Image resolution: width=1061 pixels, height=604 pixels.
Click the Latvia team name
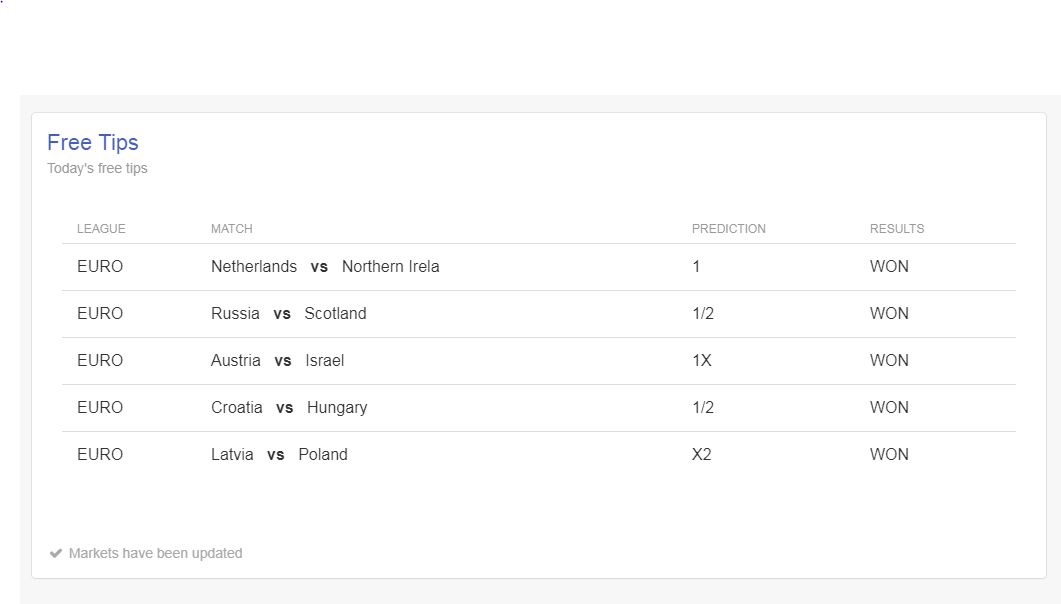(232, 455)
